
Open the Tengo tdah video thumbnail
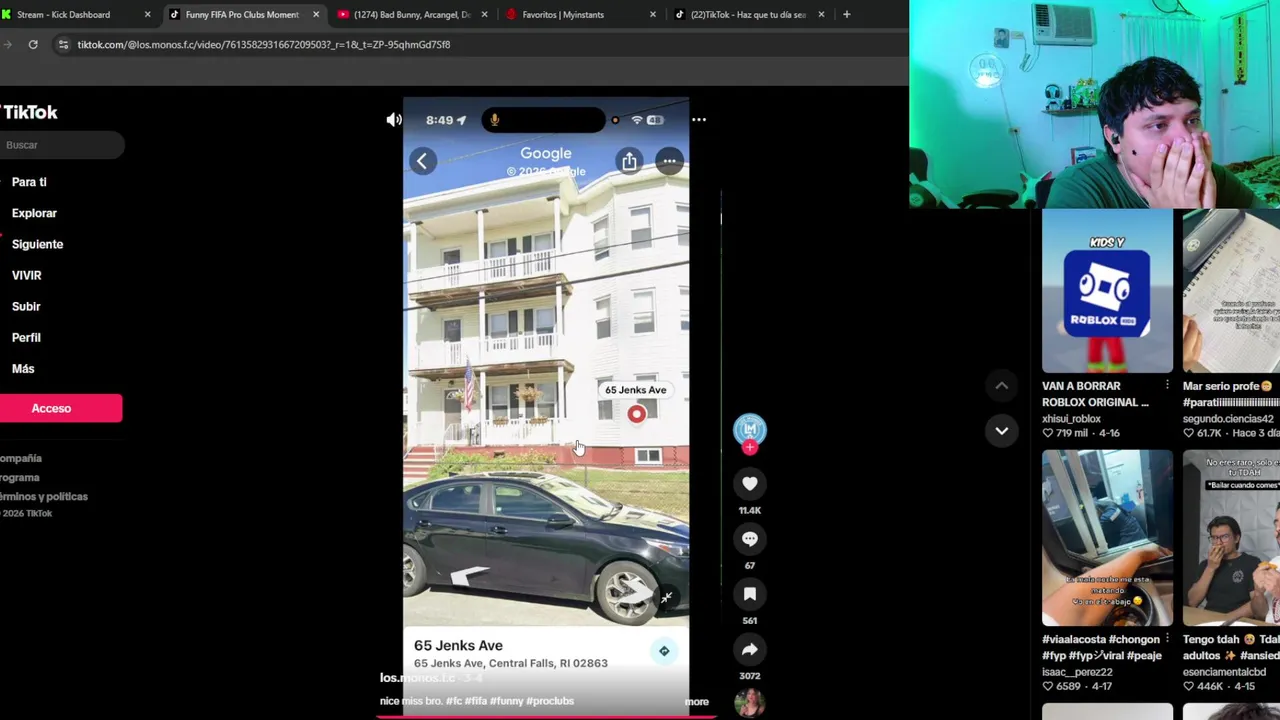[x=1231, y=538]
